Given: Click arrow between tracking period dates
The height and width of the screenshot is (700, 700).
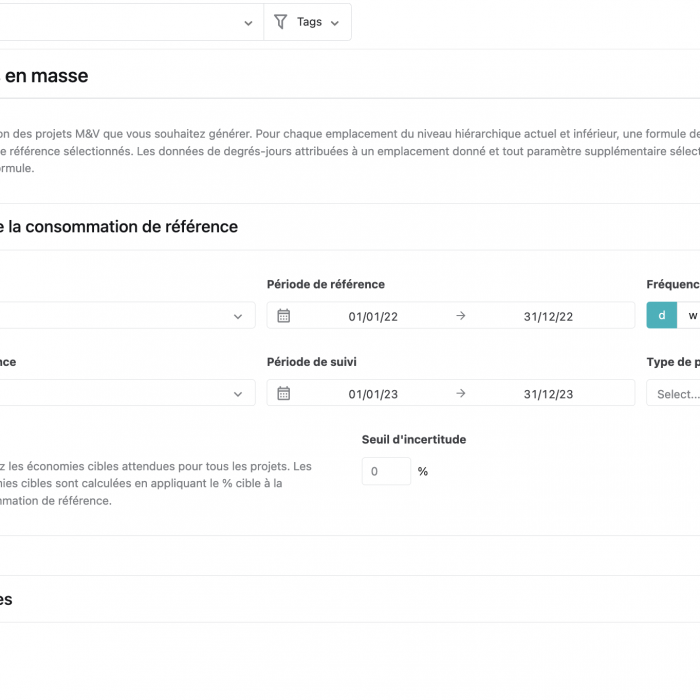Looking at the screenshot, I should click(461, 393).
